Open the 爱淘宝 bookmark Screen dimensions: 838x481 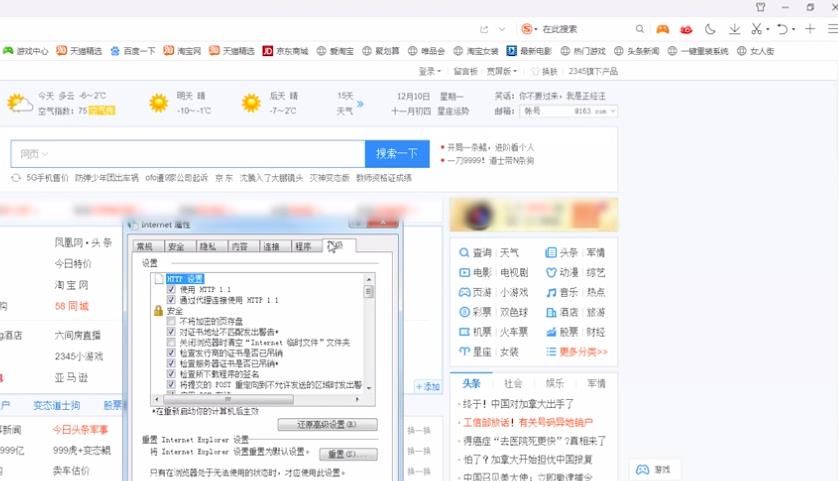[x=335, y=51]
